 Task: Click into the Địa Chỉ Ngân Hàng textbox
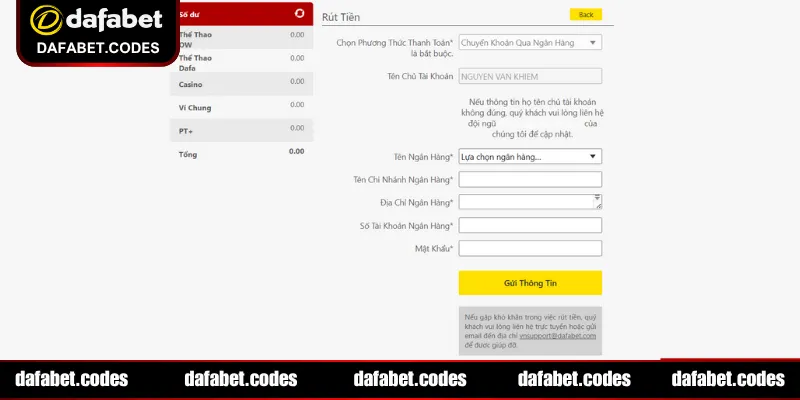tap(527, 202)
